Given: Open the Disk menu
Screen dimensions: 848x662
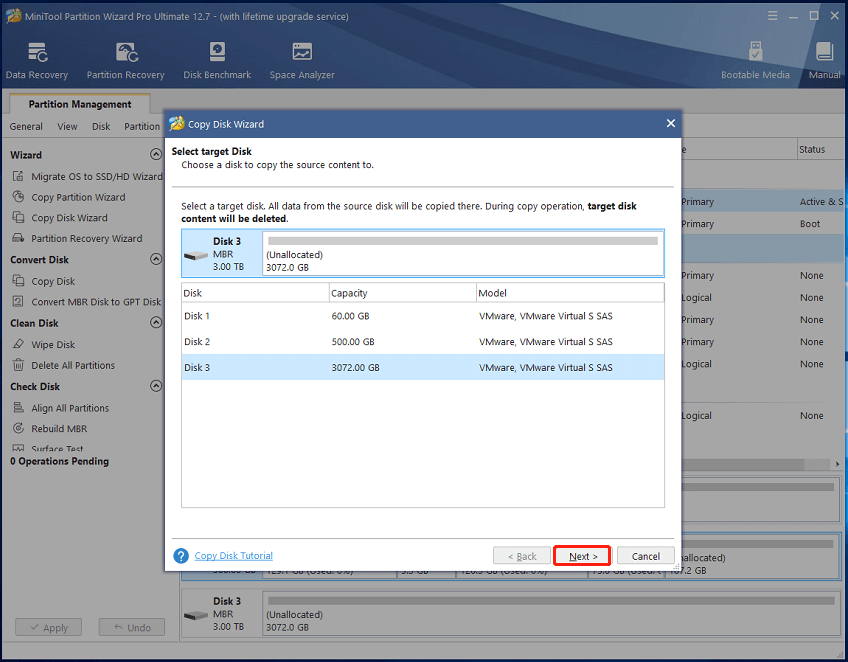Looking at the screenshot, I should point(101,126).
